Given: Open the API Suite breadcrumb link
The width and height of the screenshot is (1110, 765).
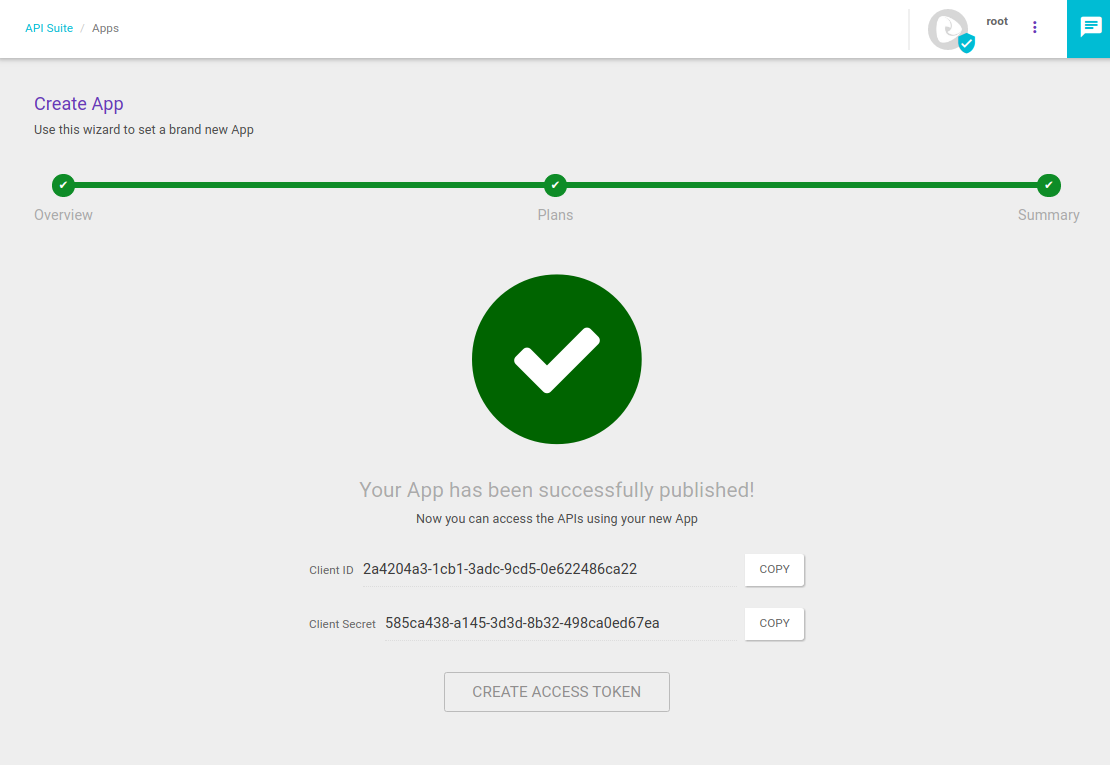Looking at the screenshot, I should pos(49,28).
